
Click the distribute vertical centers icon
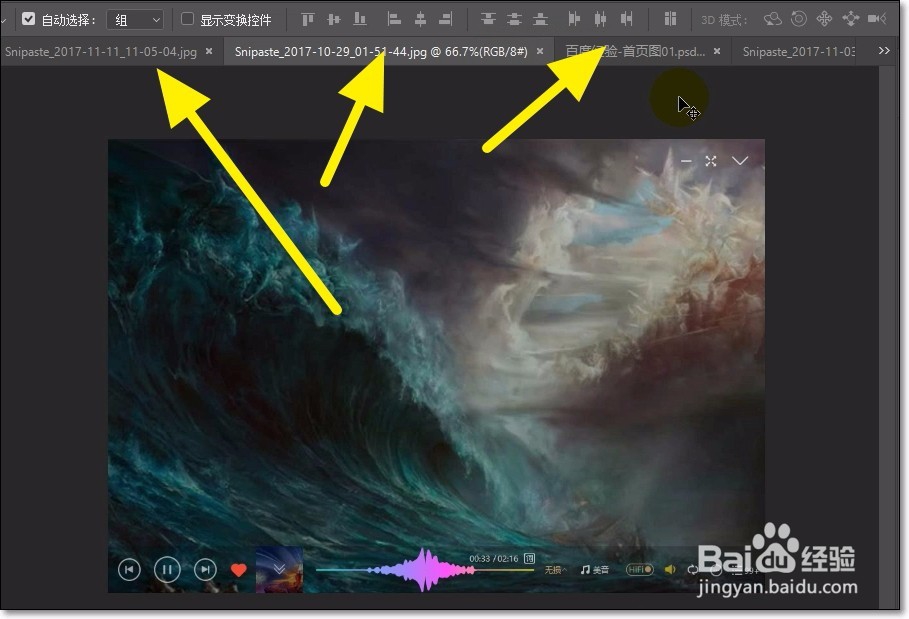[x=514, y=20]
